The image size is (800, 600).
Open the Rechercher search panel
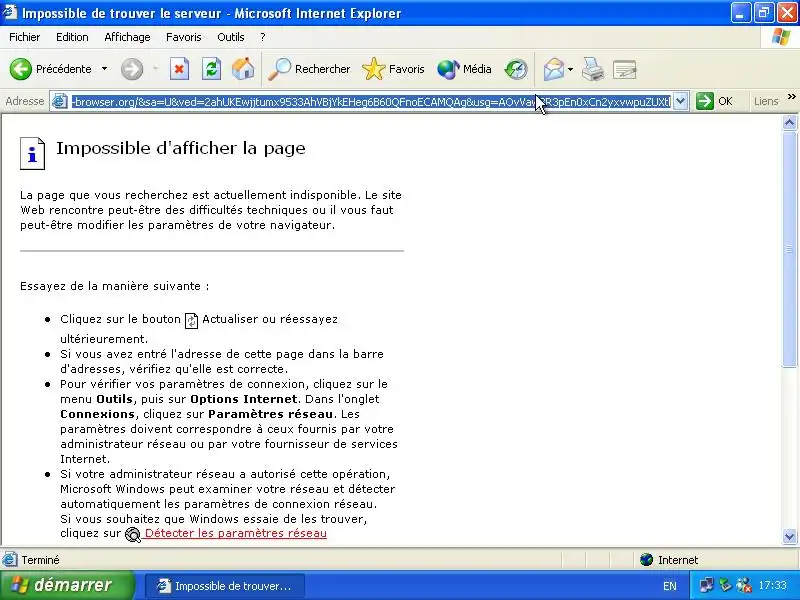pyautogui.click(x=309, y=69)
